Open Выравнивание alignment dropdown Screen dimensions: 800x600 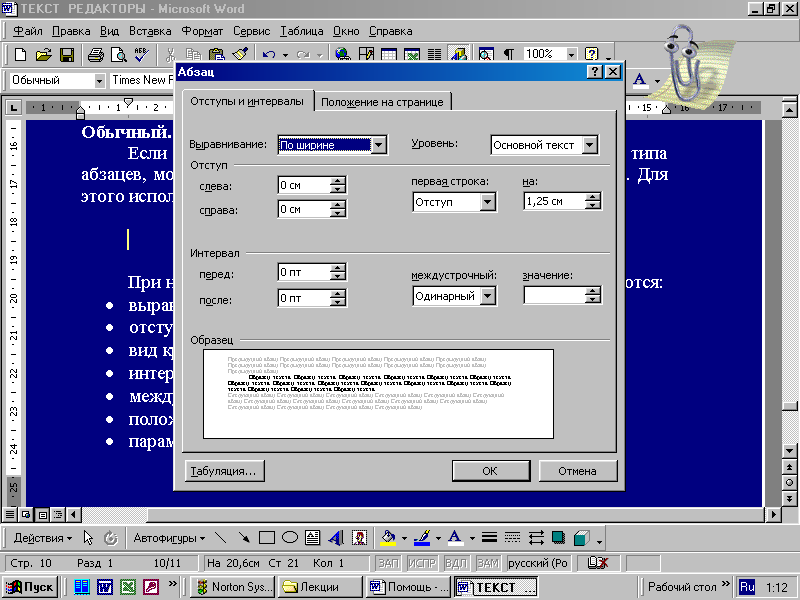pos(379,145)
